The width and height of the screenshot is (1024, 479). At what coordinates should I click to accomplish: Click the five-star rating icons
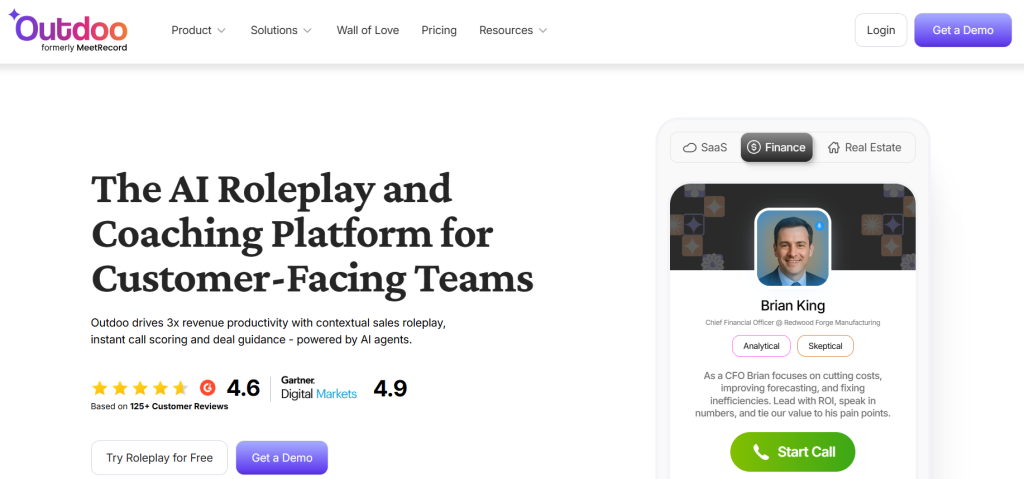pos(140,388)
